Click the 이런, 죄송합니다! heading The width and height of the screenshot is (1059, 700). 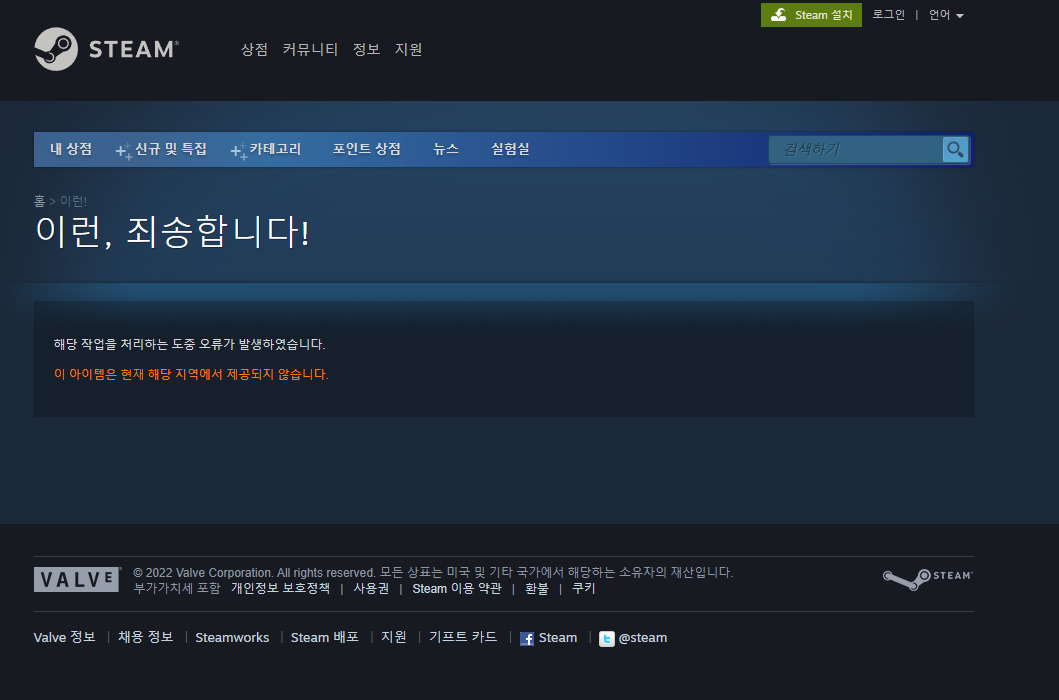172,231
